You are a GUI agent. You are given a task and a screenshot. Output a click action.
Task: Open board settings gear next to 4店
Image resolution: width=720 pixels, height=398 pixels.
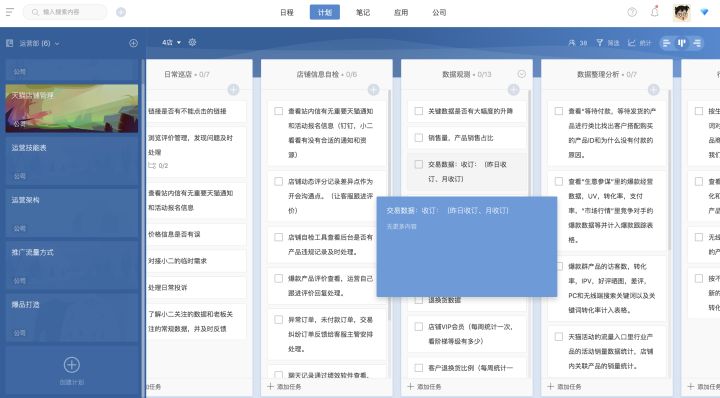[192, 42]
